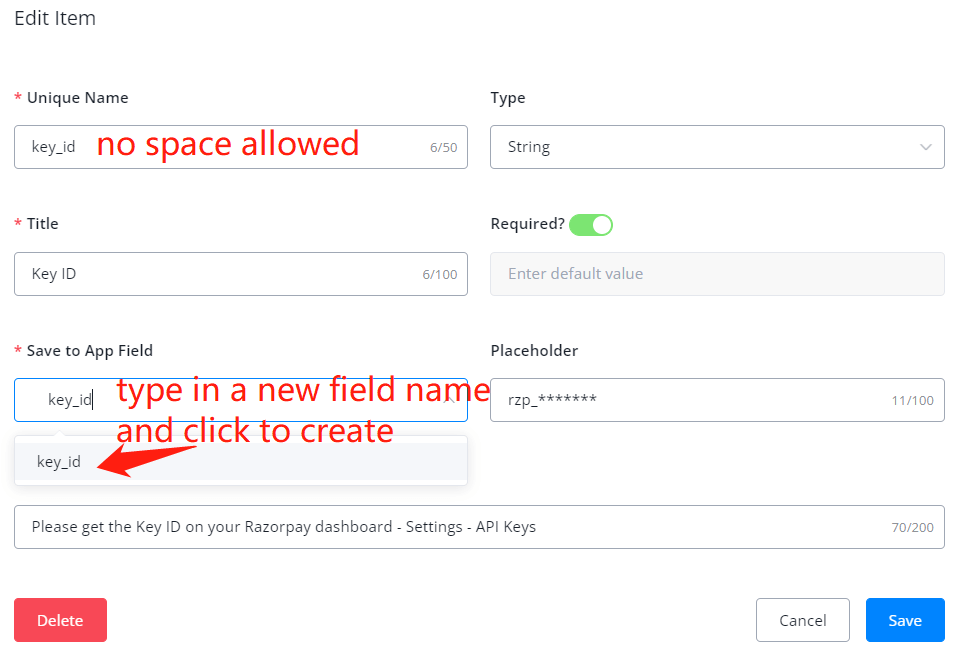Click the Enter default value field
Image resolution: width=956 pixels, height=652 pixels.
point(716,274)
